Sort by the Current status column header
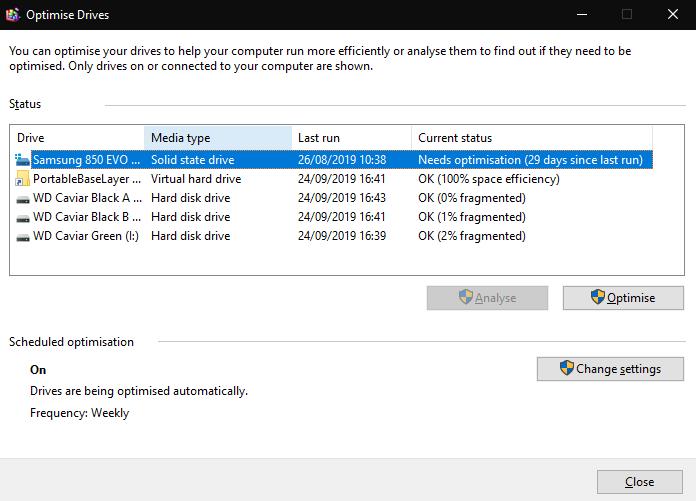The image size is (696, 501). pos(532,138)
